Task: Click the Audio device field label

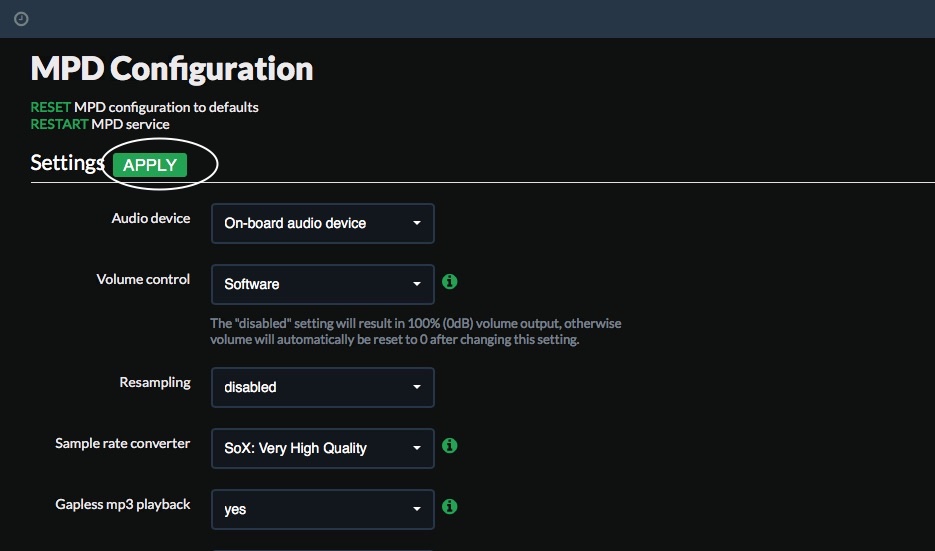Action: click(x=151, y=218)
